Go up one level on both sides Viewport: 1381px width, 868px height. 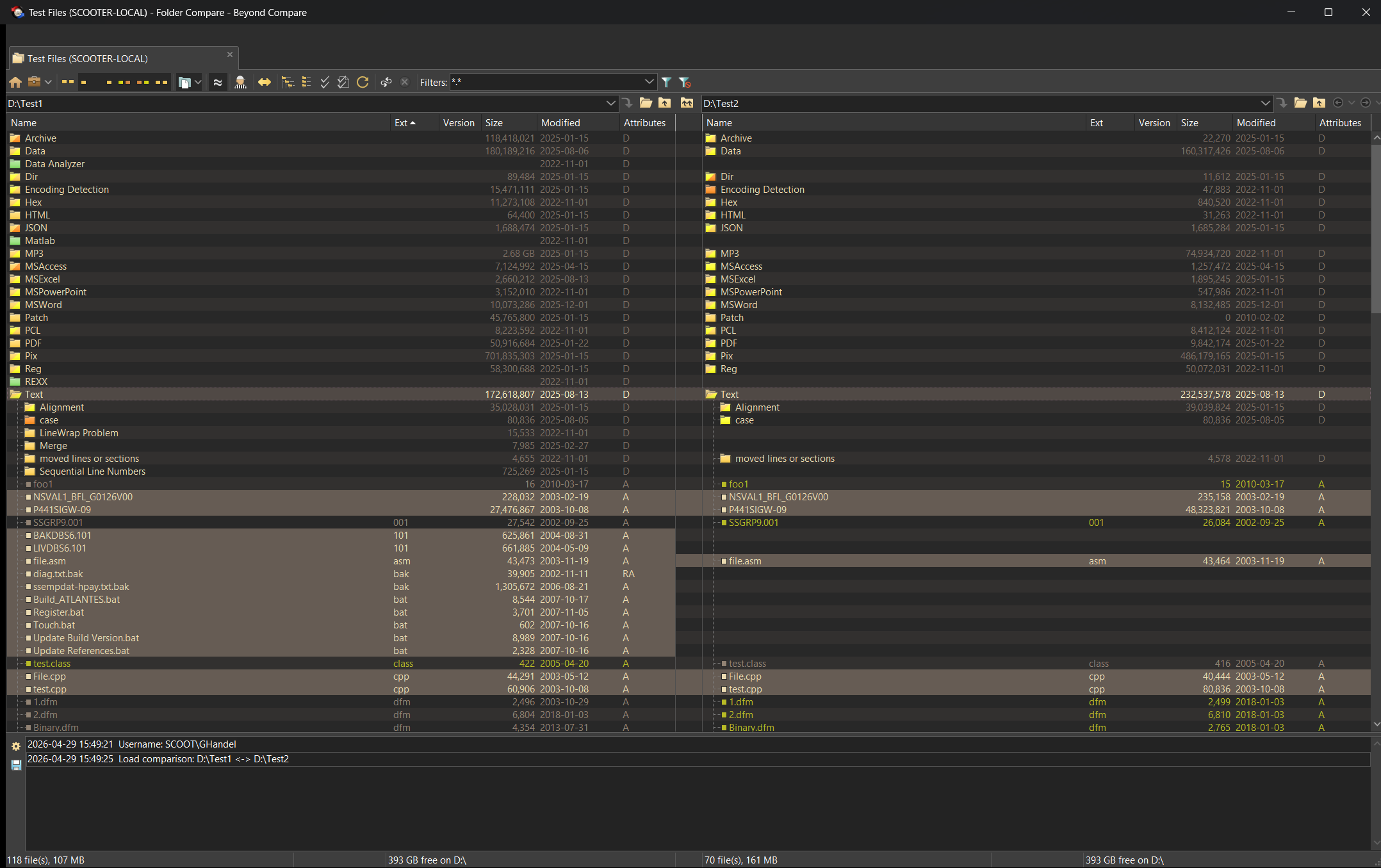click(x=687, y=103)
